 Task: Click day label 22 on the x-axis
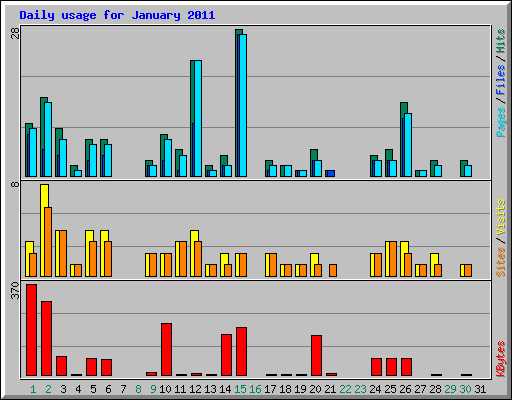tap(345, 389)
